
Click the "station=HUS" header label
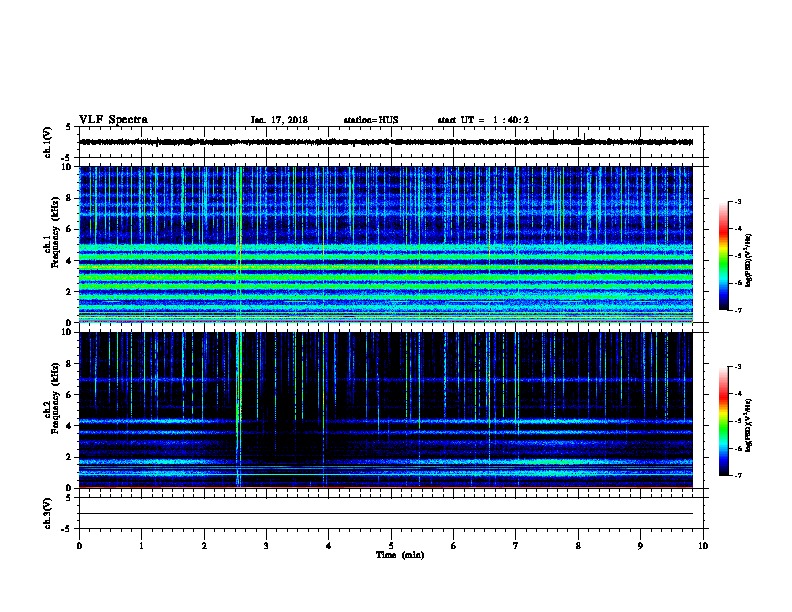click(x=371, y=120)
